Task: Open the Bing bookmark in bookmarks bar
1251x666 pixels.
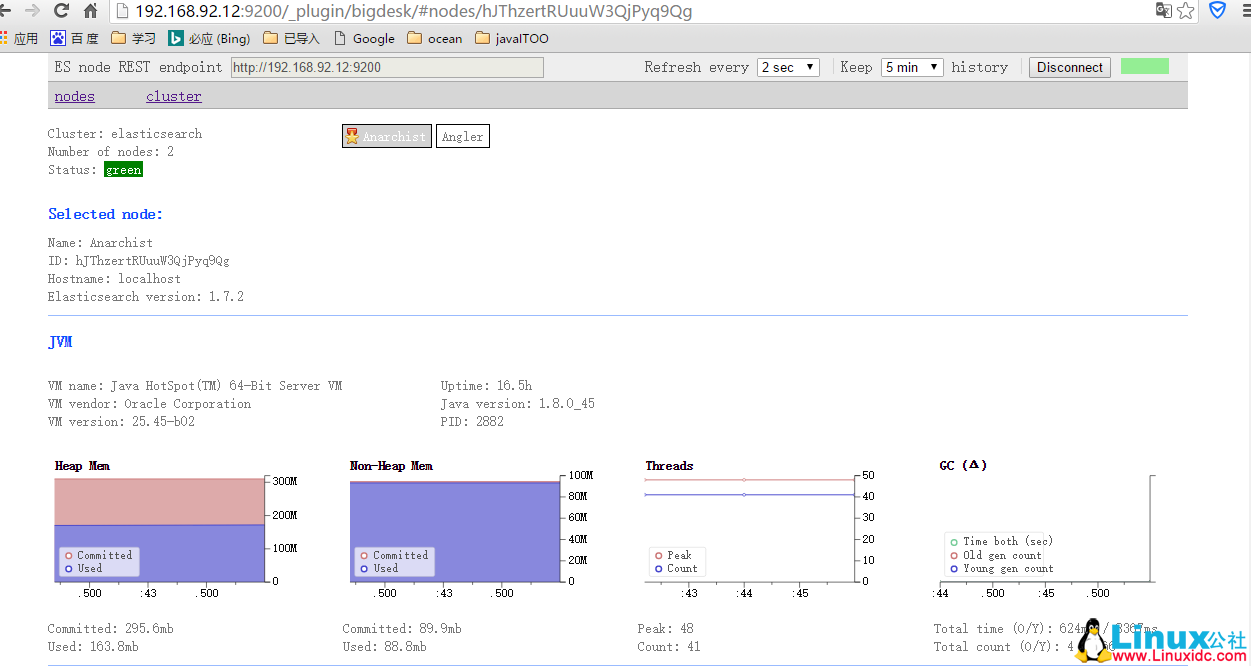Action: (209, 38)
